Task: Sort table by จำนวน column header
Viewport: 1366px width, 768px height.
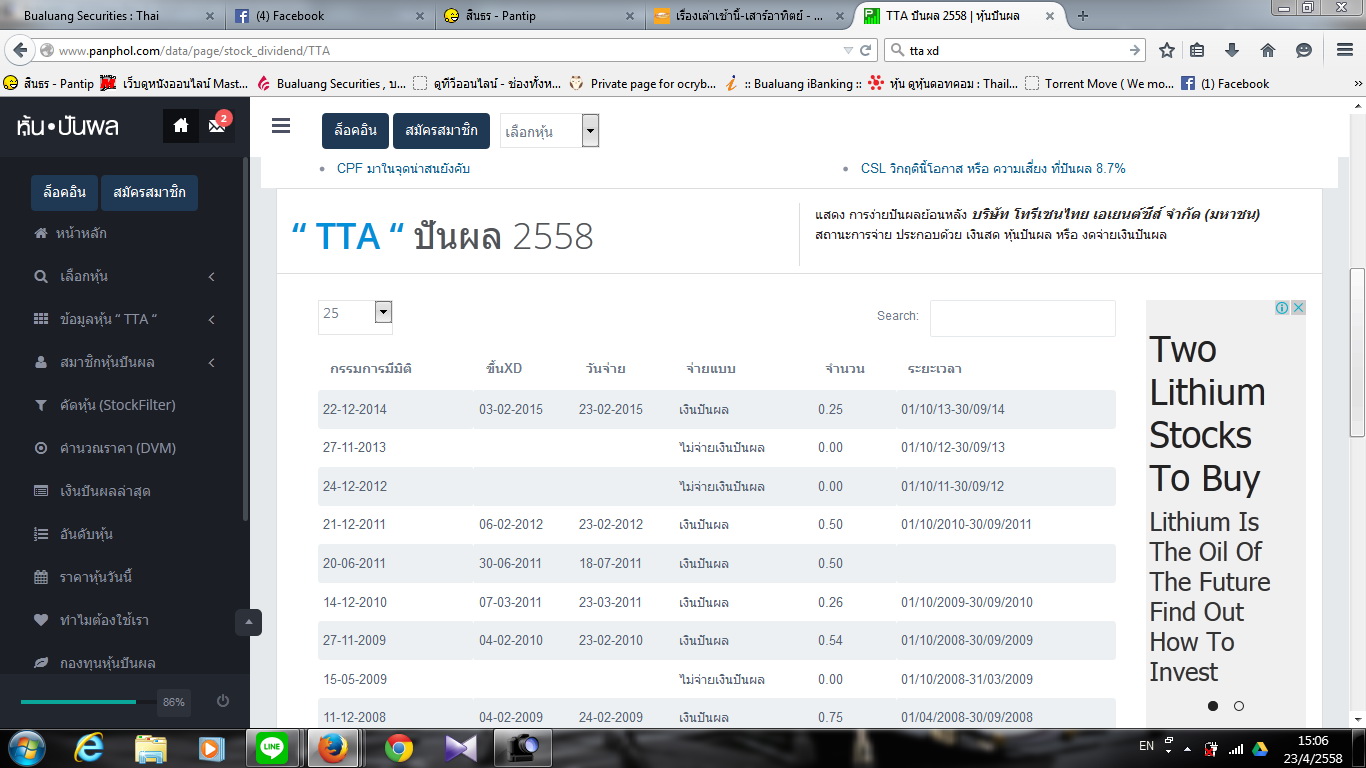Action: pos(845,368)
